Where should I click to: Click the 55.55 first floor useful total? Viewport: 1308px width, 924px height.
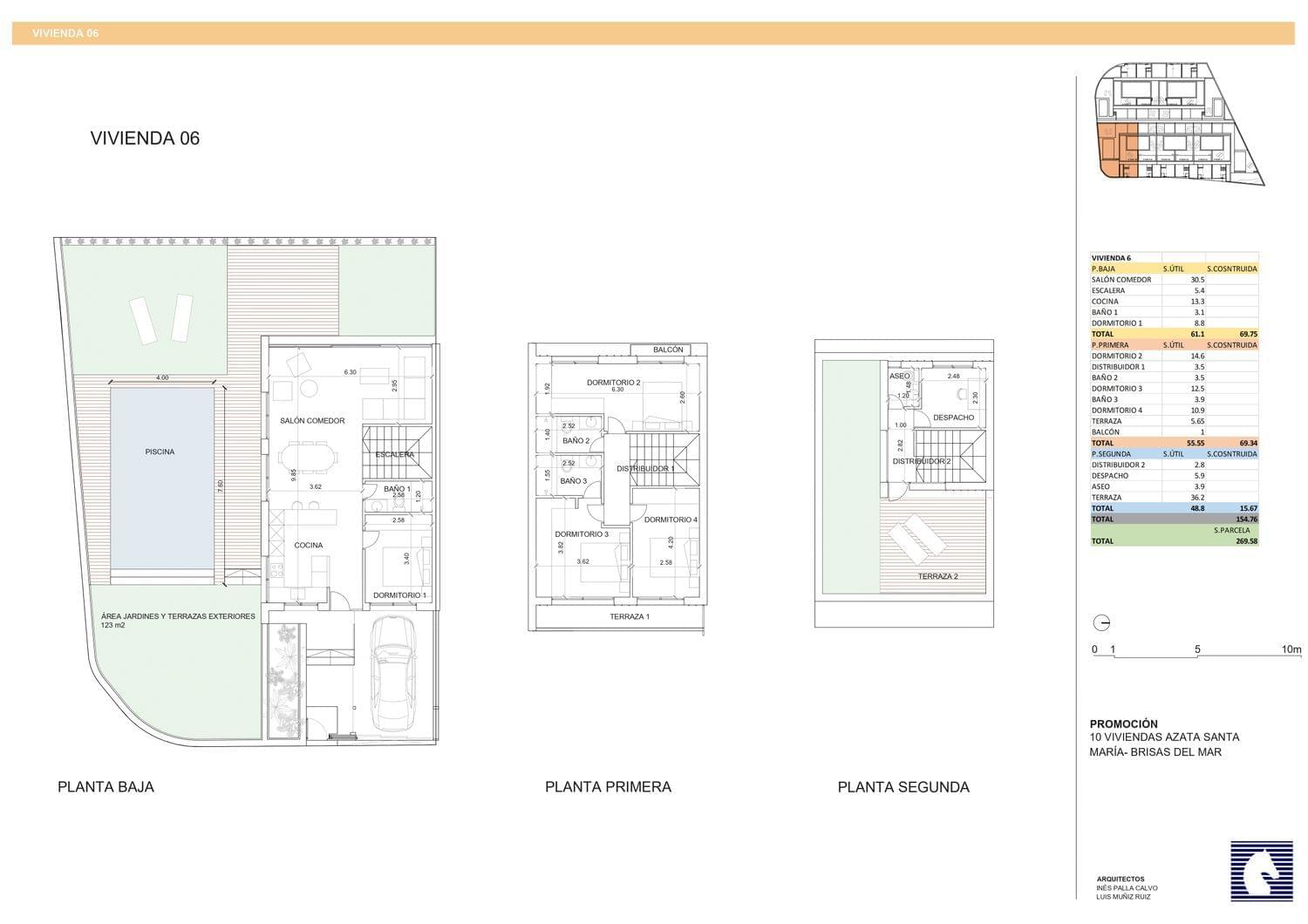[x=1195, y=443]
